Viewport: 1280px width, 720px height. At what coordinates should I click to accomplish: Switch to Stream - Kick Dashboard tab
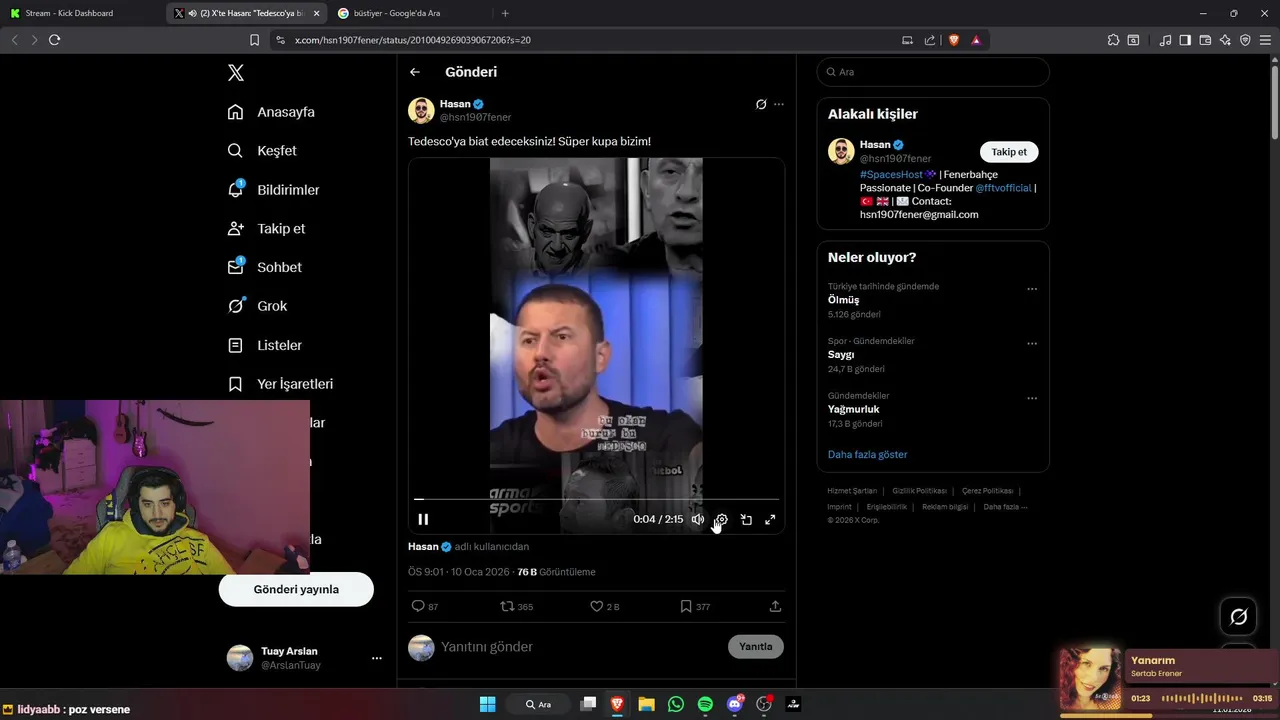(80, 13)
